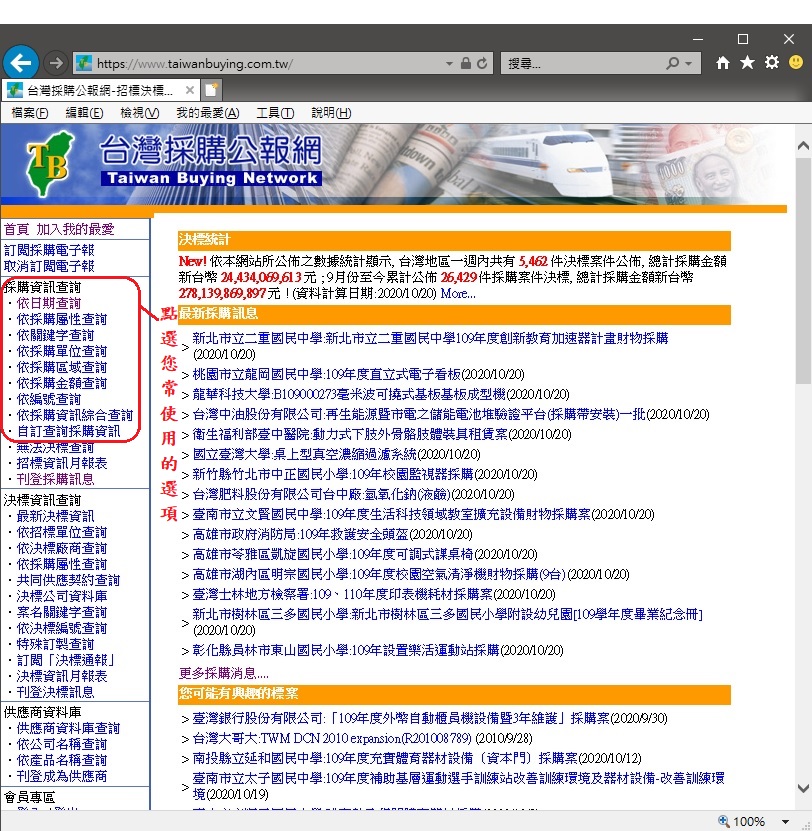Screen dimensions: 812x831
Task: Open 特殊訂製查詢 link
Action: click(x=55, y=643)
